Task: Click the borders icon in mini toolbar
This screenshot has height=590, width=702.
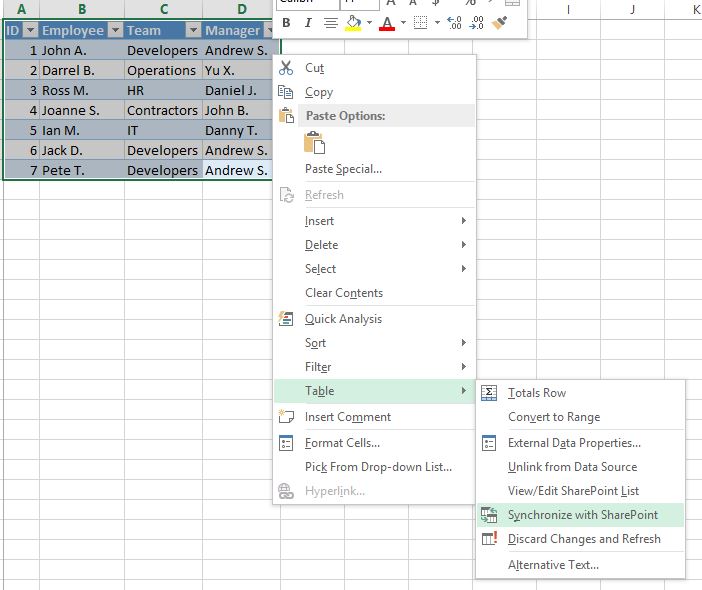Action: click(420, 22)
